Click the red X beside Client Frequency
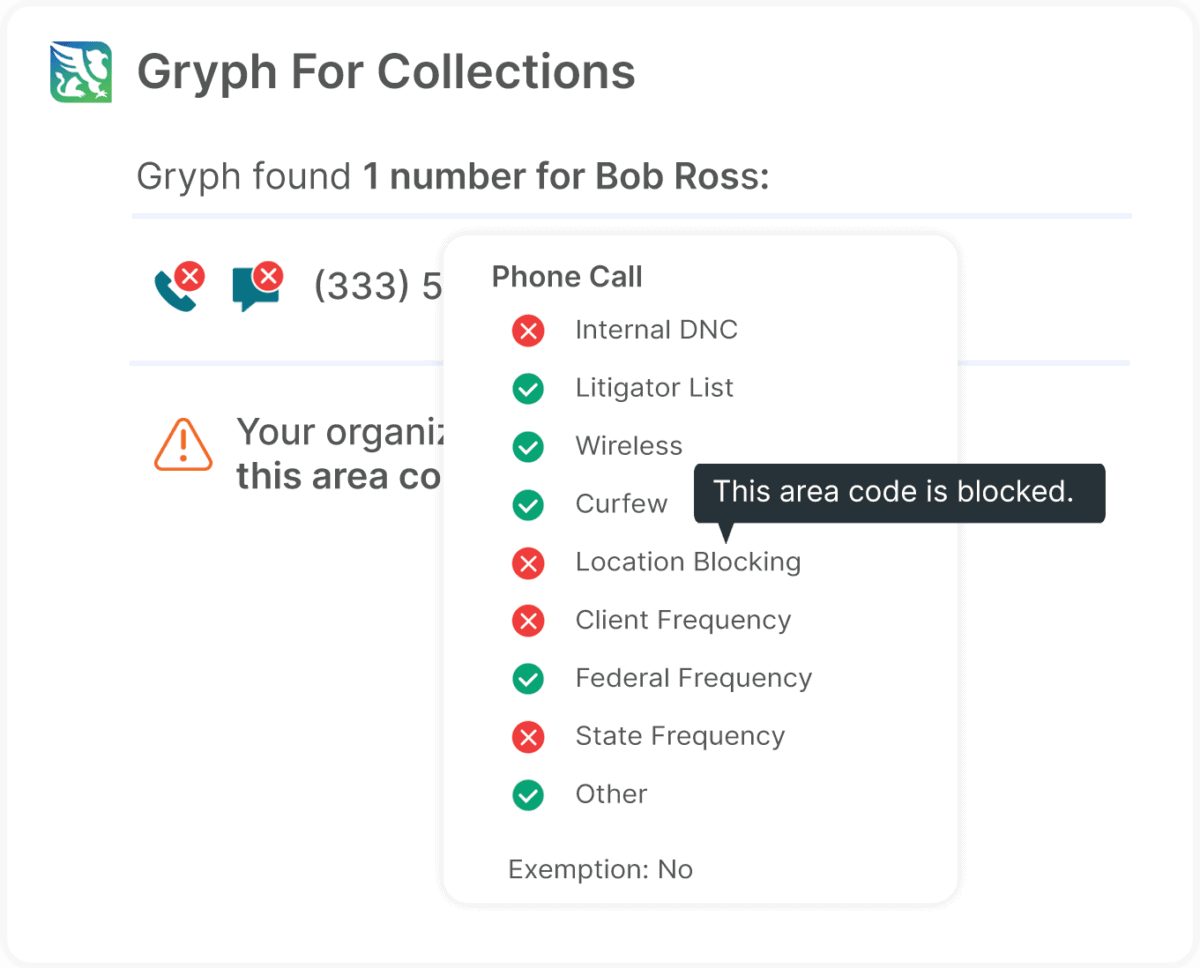This screenshot has height=968, width=1200. pos(528,621)
